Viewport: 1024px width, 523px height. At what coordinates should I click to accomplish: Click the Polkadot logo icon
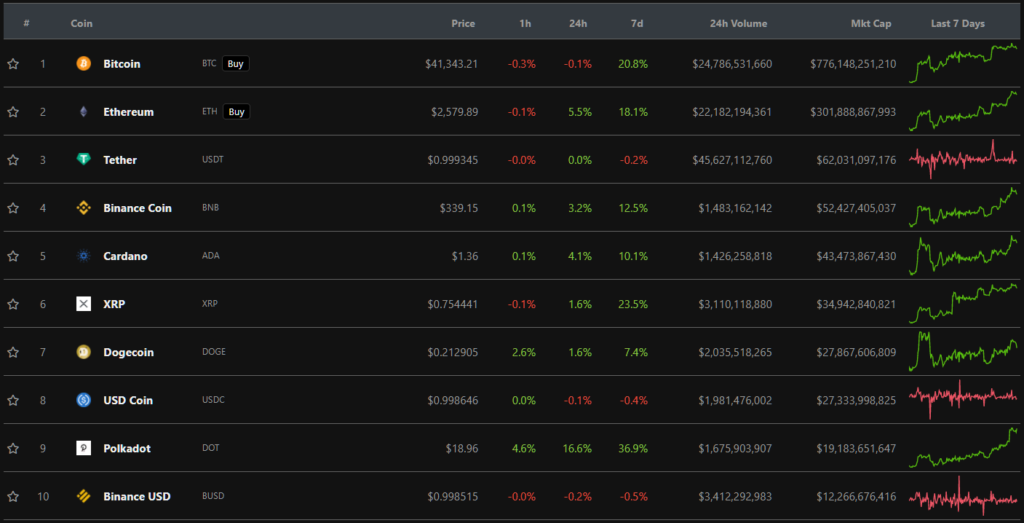83,448
